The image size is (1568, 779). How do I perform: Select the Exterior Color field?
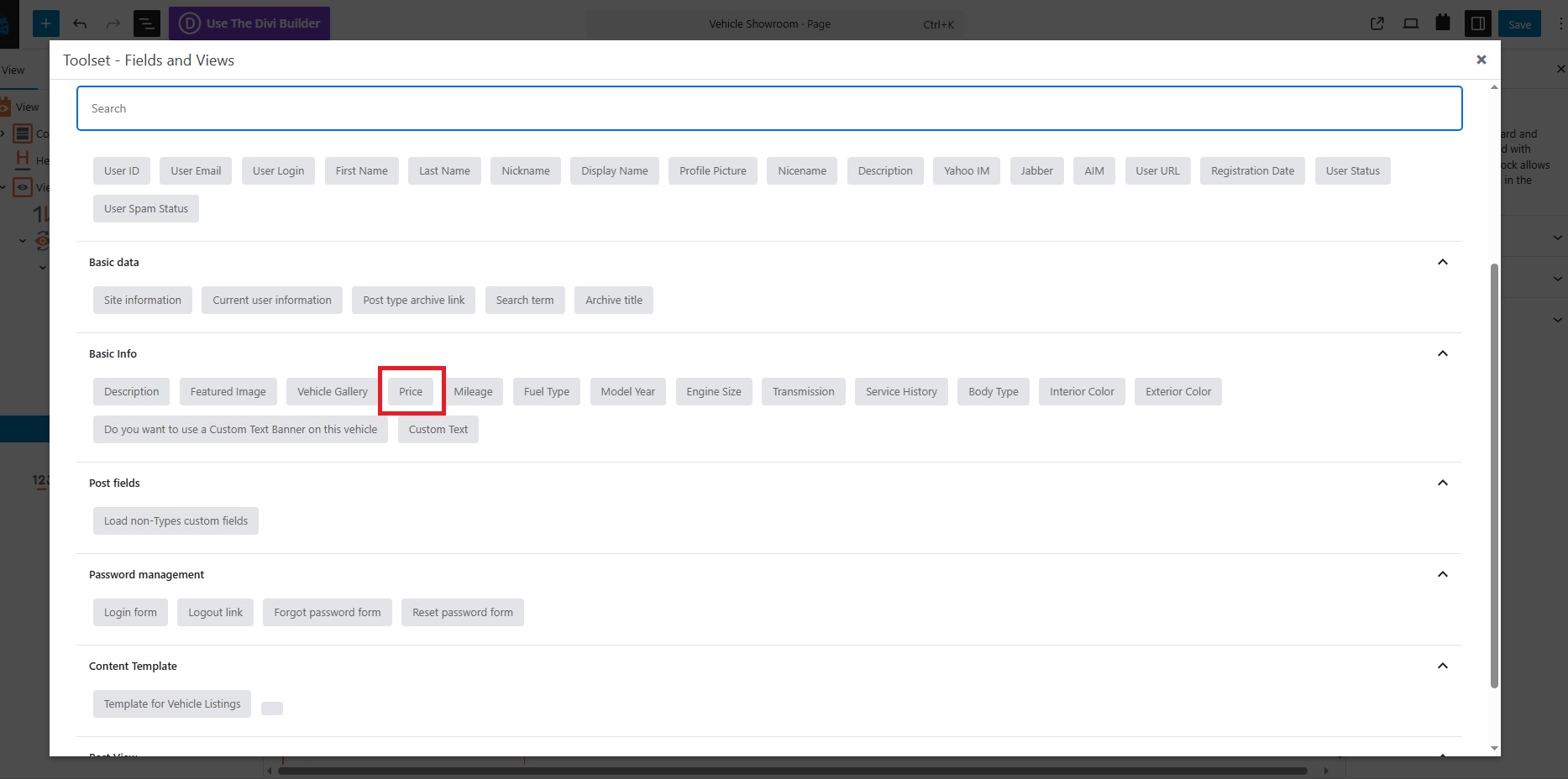(1178, 391)
